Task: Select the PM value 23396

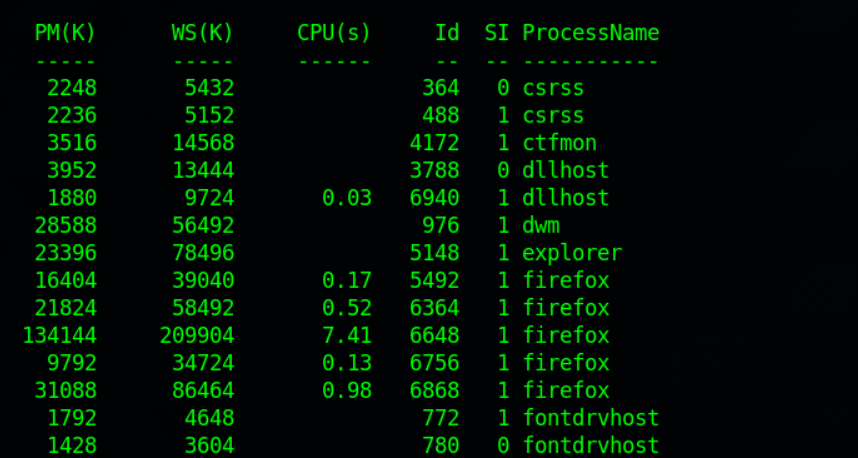Action: 66,253
